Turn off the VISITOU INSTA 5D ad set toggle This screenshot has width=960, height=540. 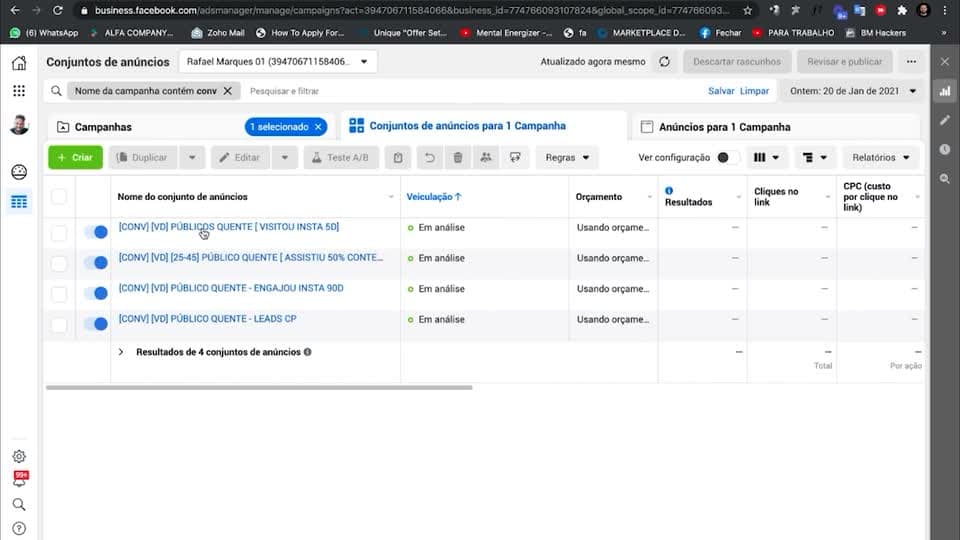pos(96,232)
